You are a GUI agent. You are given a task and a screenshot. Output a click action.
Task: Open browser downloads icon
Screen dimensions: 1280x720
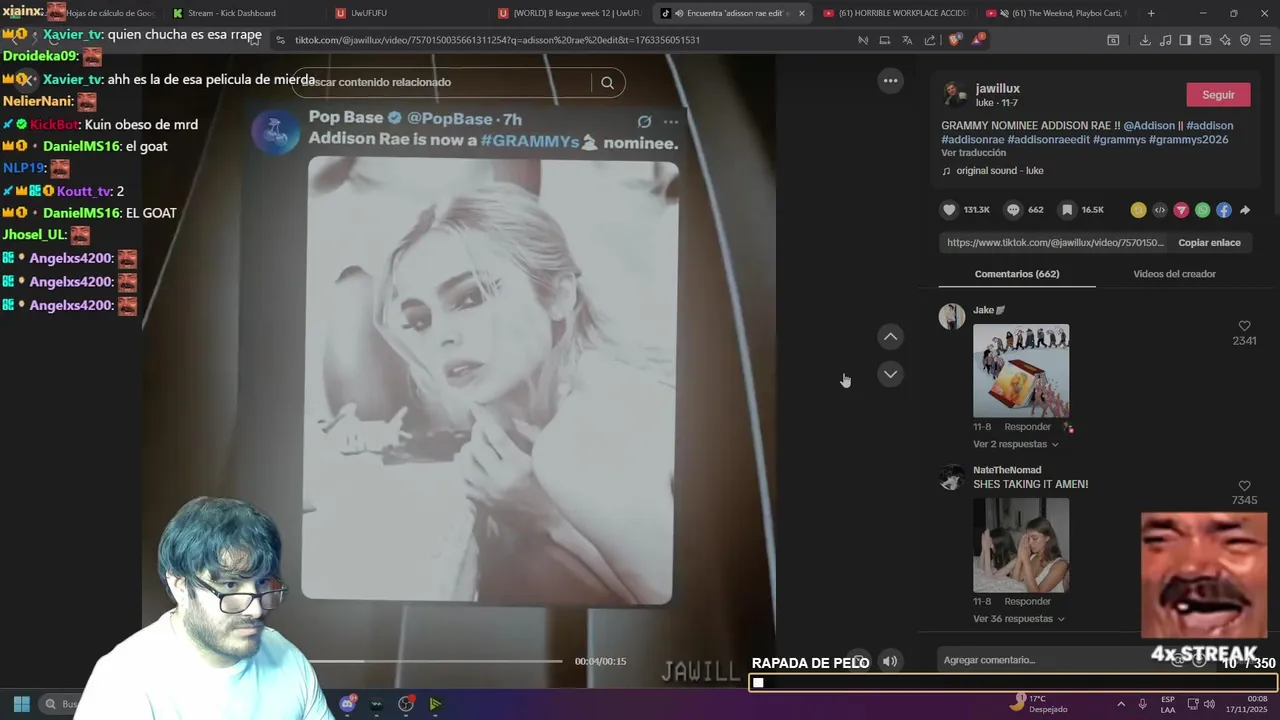pos(1145,40)
